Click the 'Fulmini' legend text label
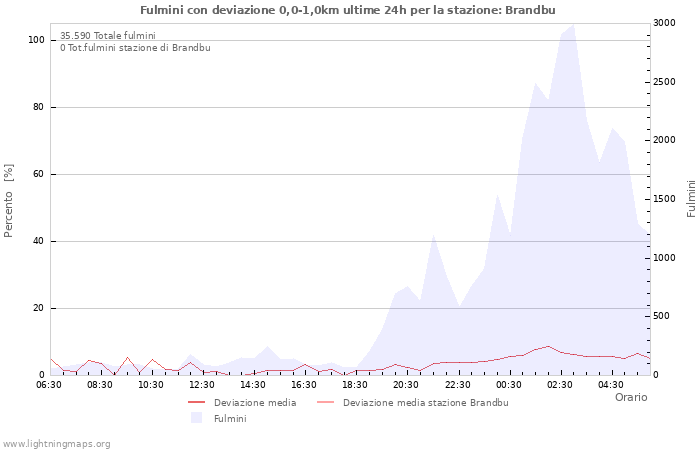 tap(230, 419)
